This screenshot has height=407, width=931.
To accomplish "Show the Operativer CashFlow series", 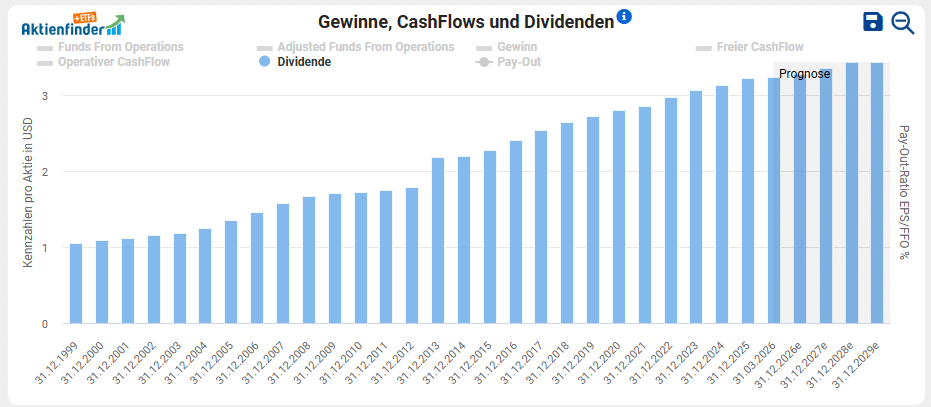I will 103,62.
